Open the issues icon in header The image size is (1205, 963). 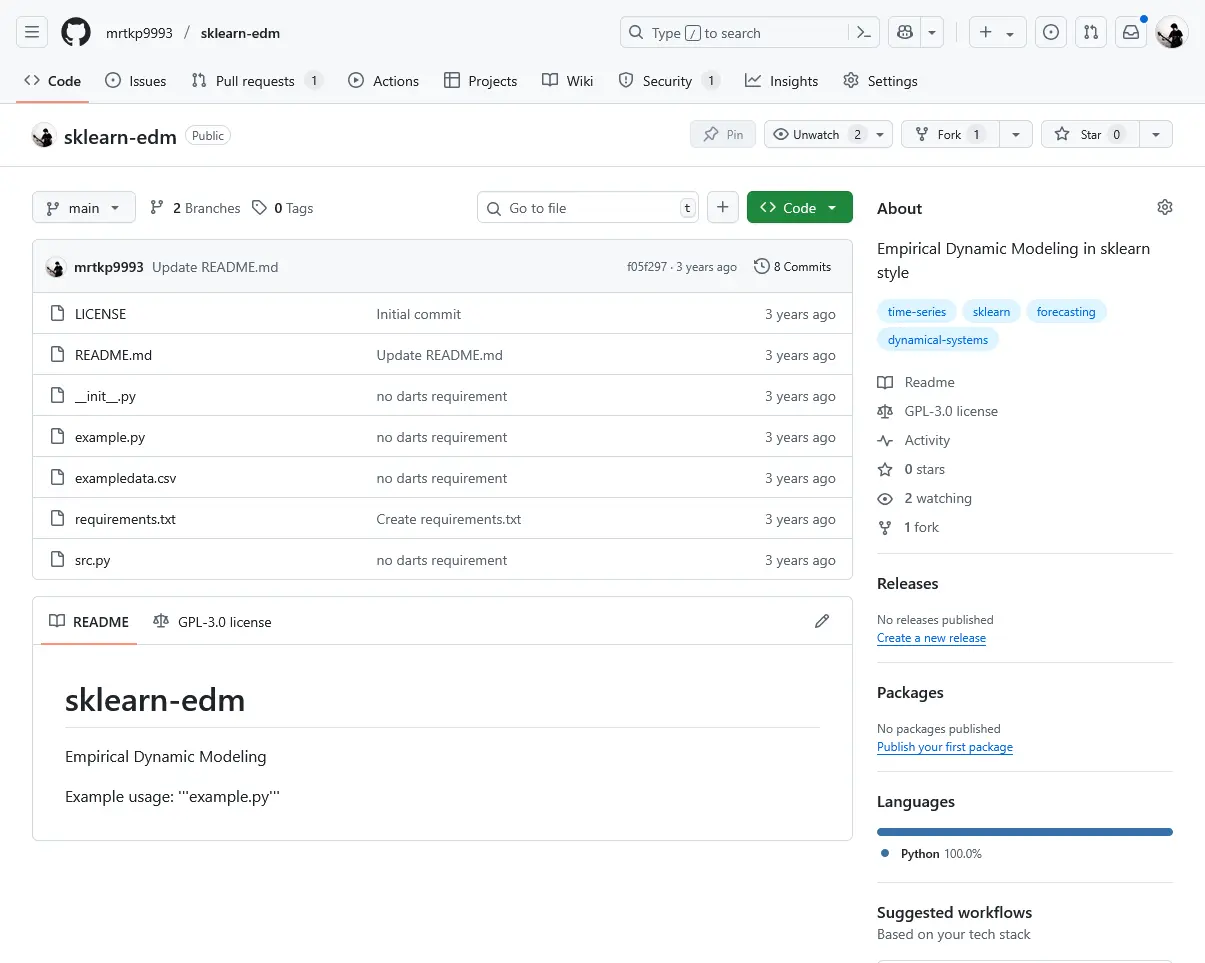point(1051,33)
